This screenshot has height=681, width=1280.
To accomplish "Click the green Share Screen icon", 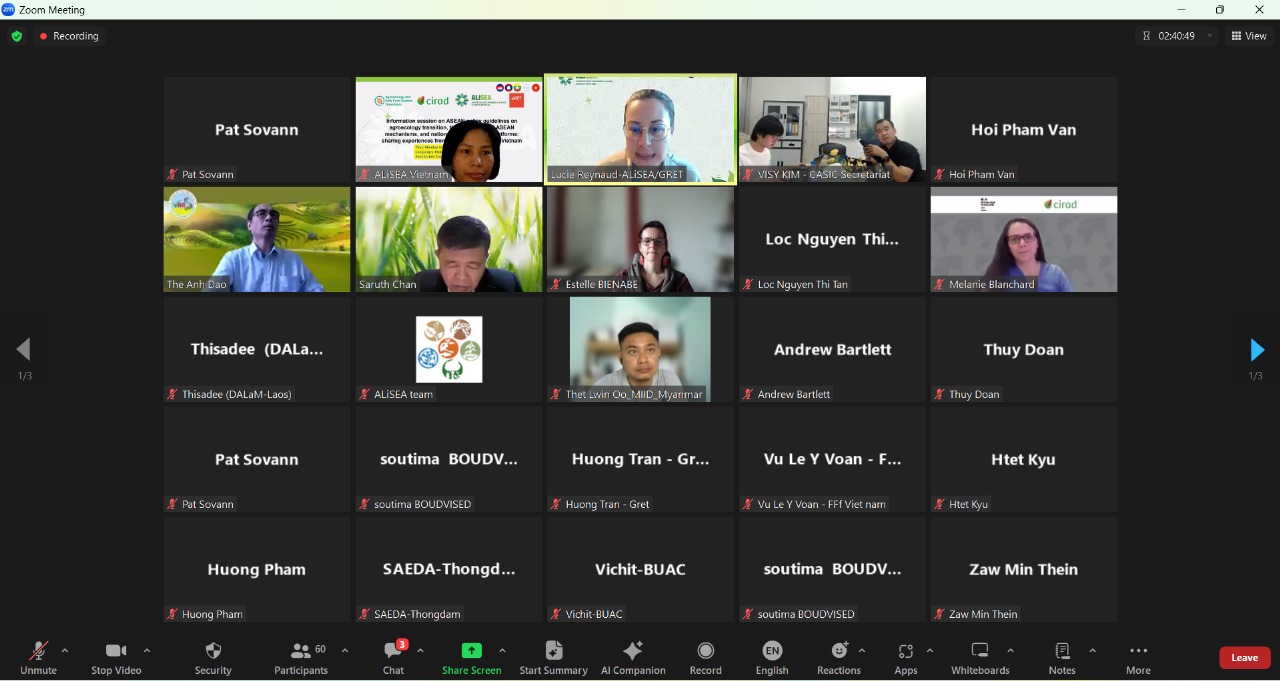I will click(x=471, y=651).
